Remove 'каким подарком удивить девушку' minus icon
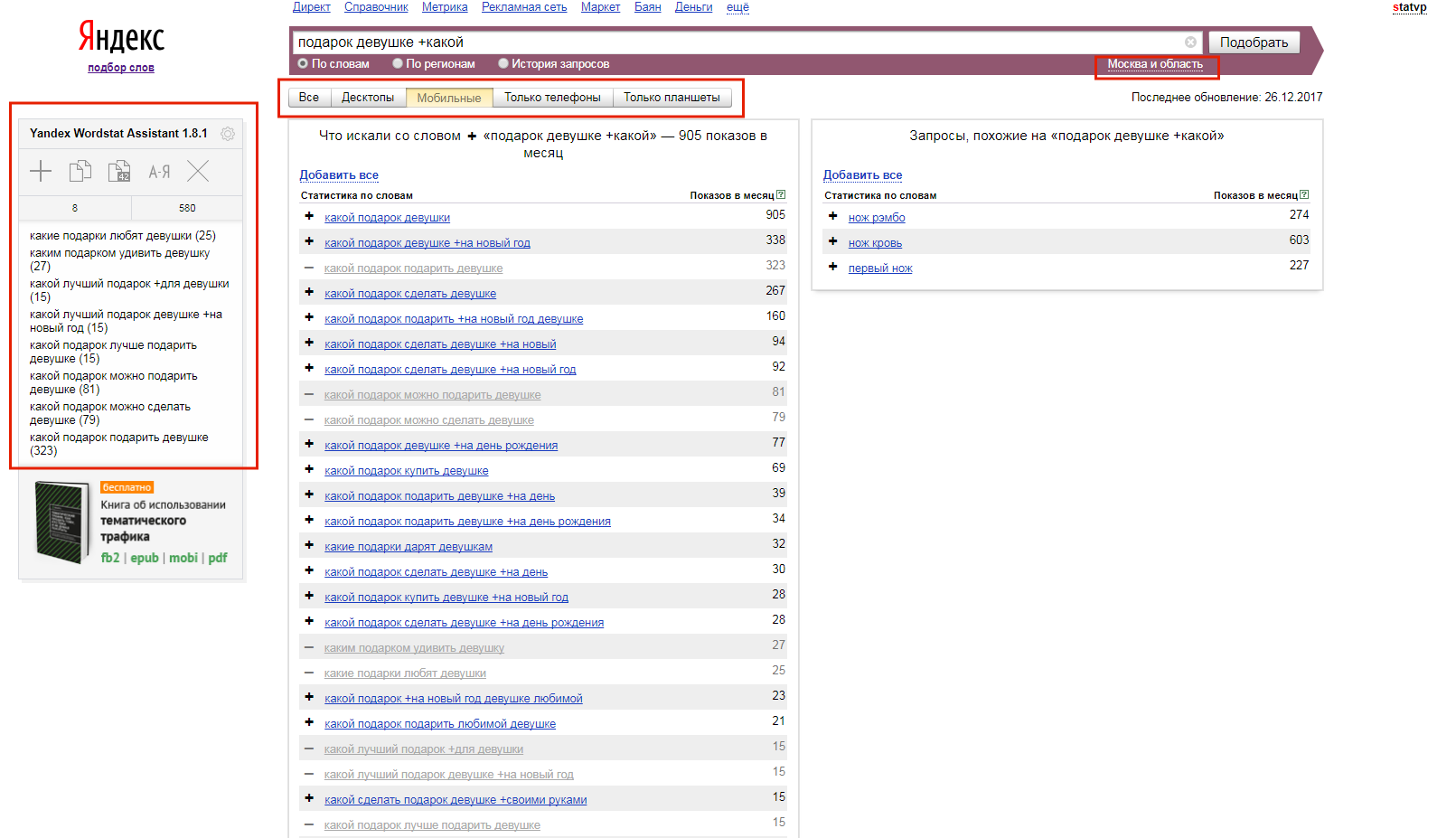Image resolution: width=1456 pixels, height=838 pixels. pos(309,647)
